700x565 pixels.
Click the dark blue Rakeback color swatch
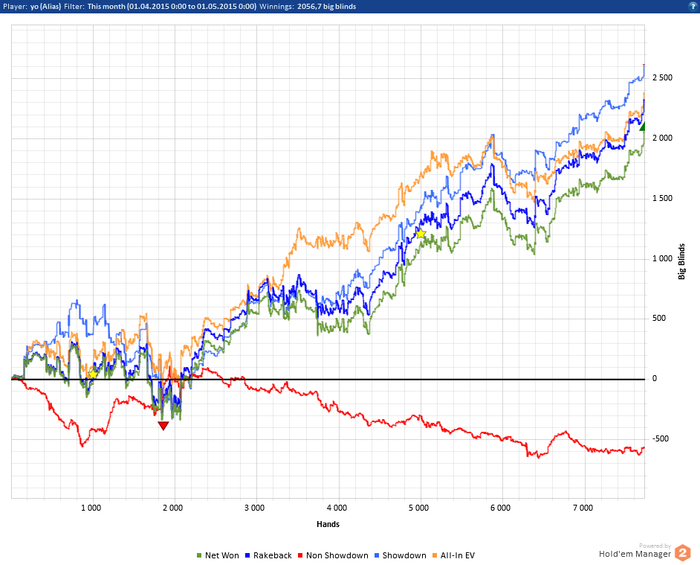click(x=247, y=556)
